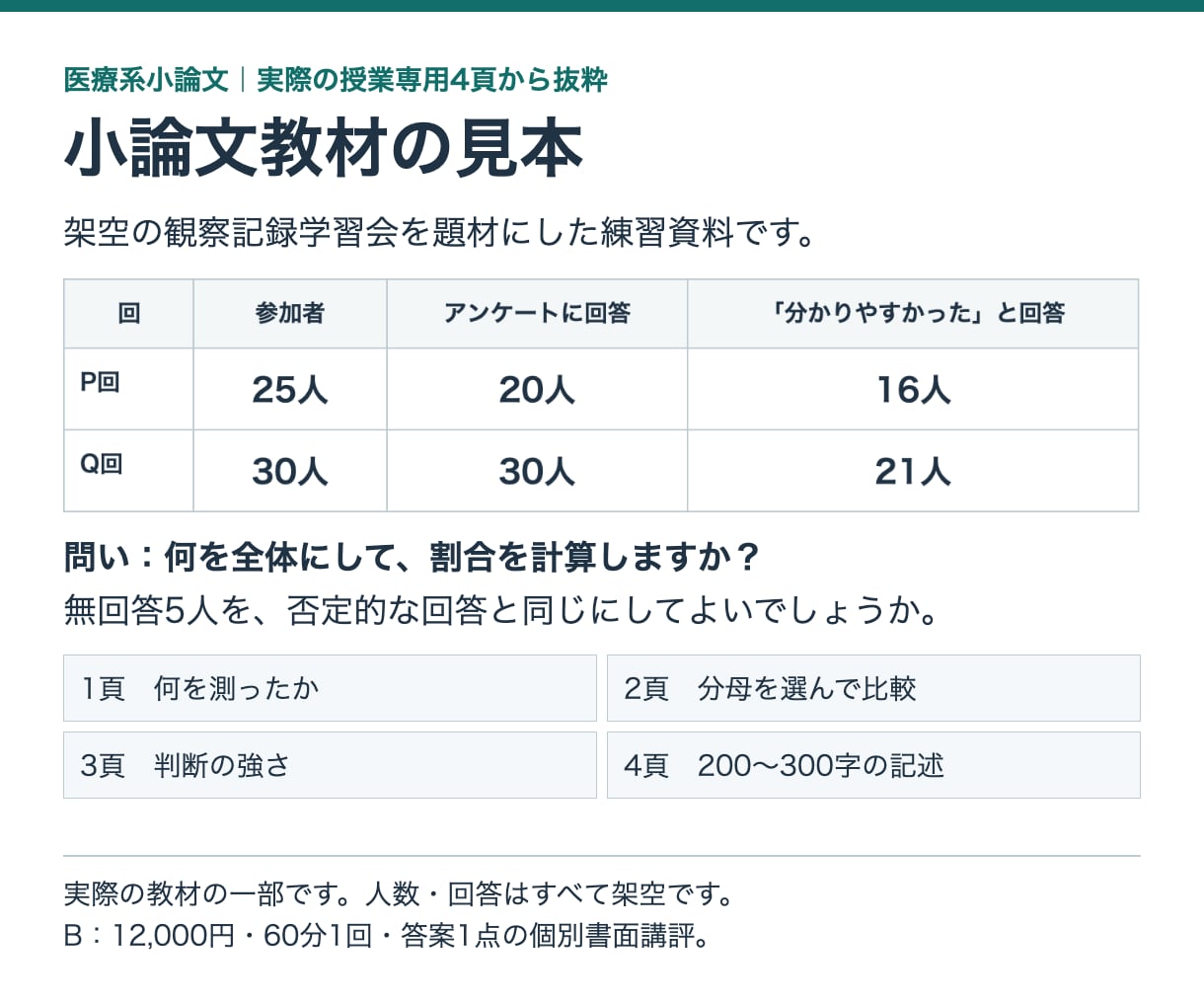Open the box 3頁 判断の強さ

330,765
